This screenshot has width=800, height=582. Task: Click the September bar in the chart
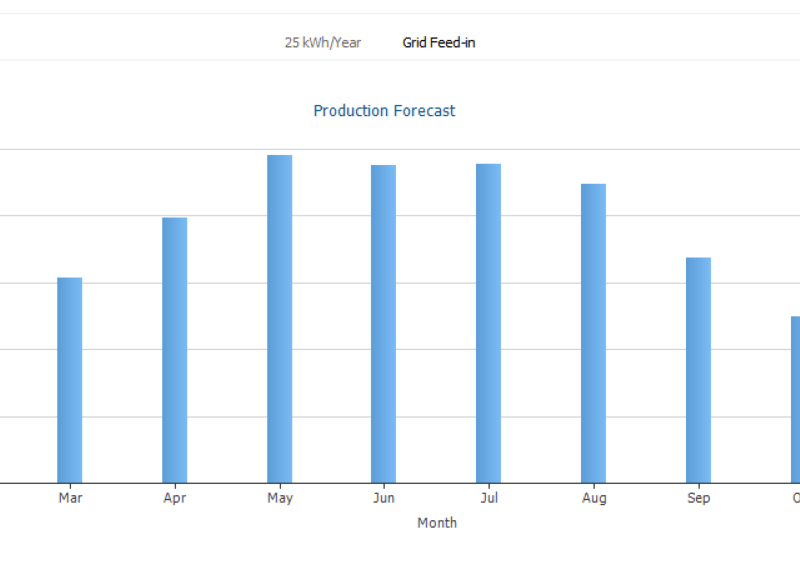[698, 370]
